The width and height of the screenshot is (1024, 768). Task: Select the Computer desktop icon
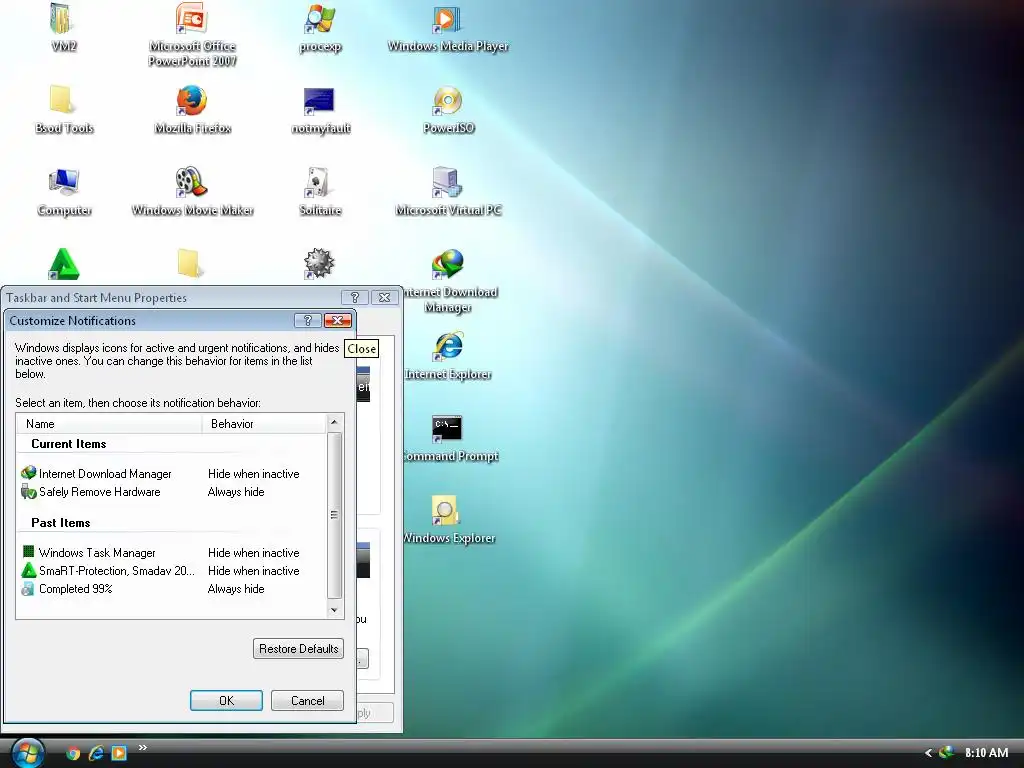[x=63, y=191]
